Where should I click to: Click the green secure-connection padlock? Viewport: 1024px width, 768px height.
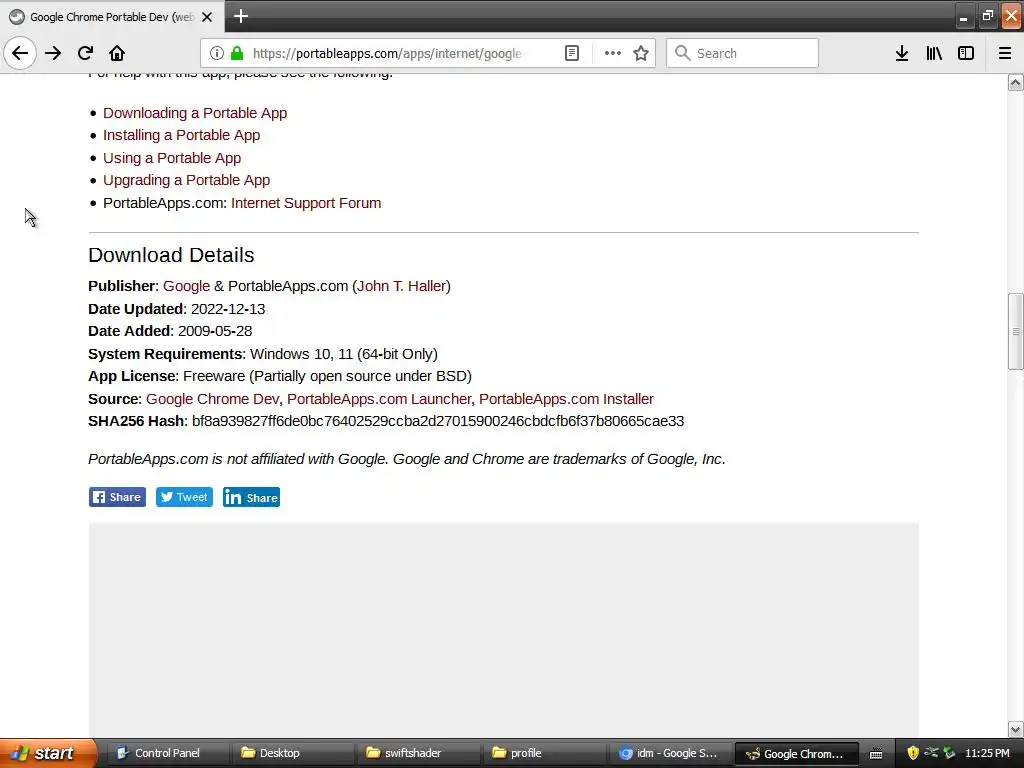point(237,53)
